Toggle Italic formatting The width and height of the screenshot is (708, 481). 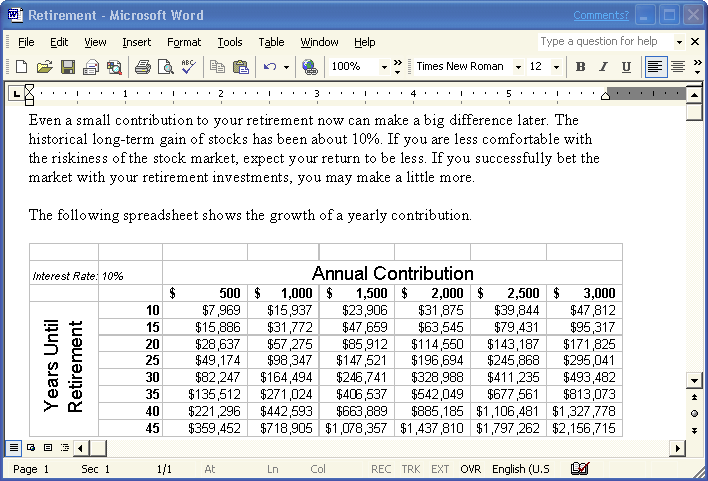(x=603, y=67)
